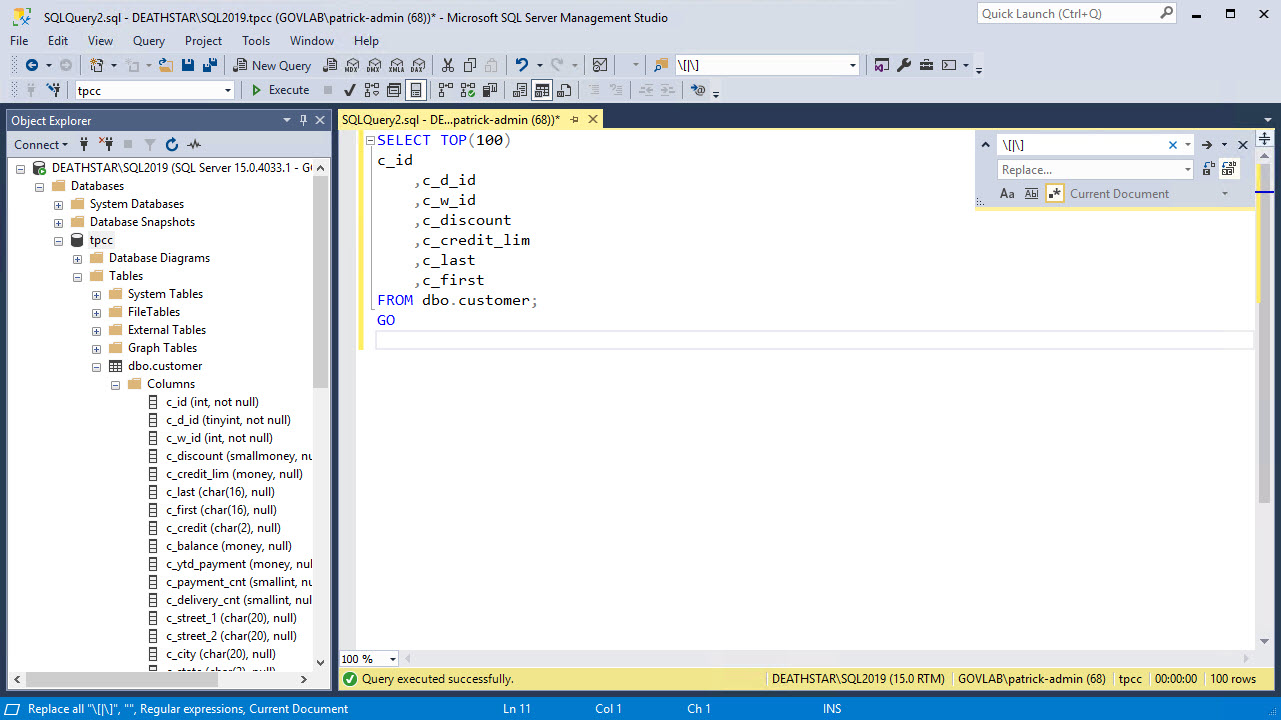The image size is (1281, 720).
Task: Execute the current query
Action: (280, 90)
